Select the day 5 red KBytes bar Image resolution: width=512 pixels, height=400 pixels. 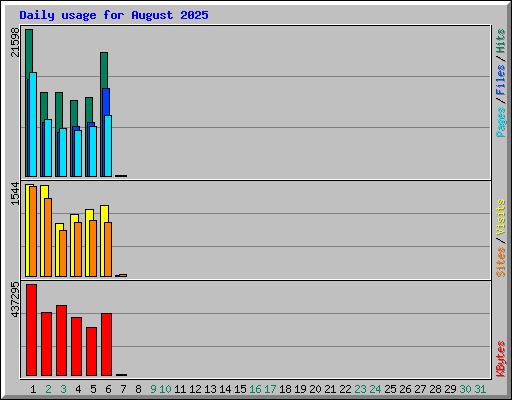91,351
